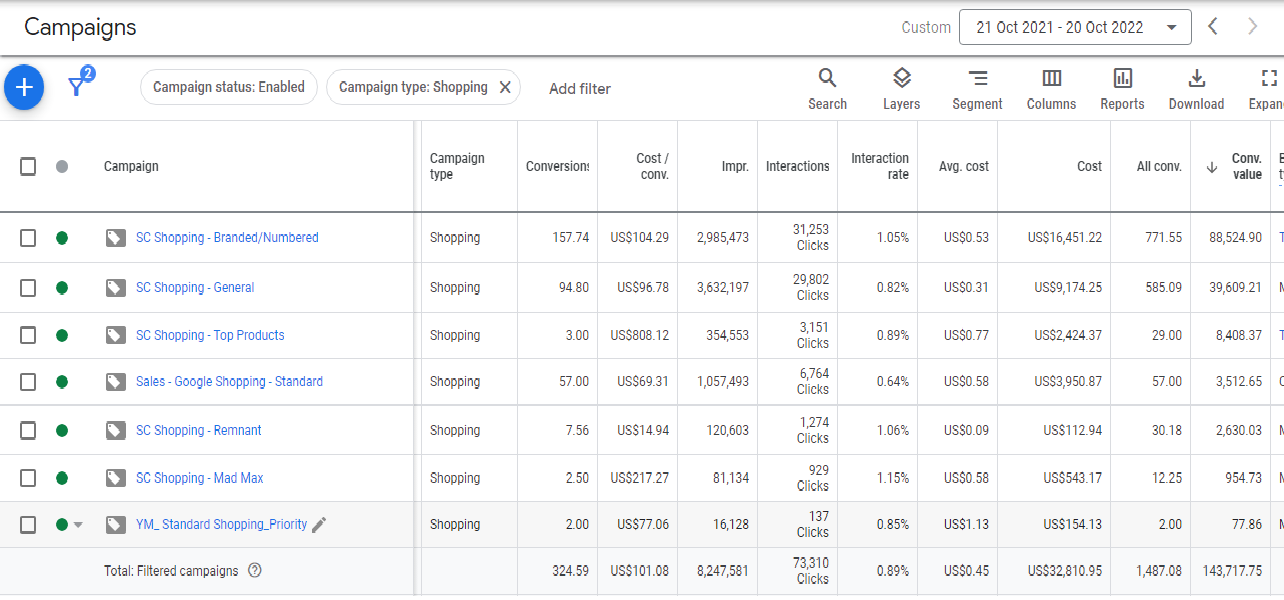Expand status dropdown for YM_ Standard Shopping_Priority

tap(78, 525)
